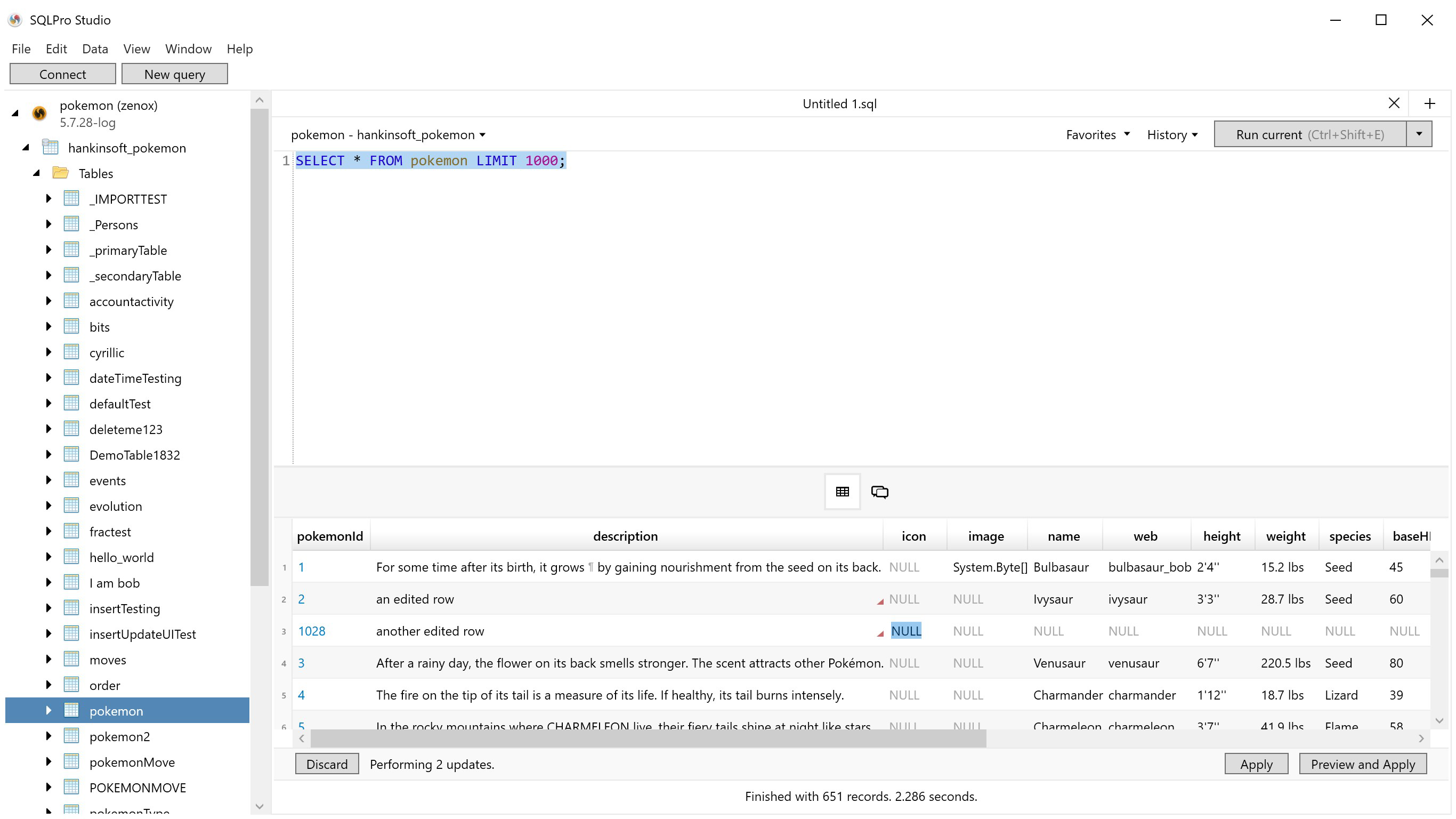Viewport: 1456px width, 819px height.
Task: Click the results horizontal scrollbar thumb
Action: click(x=648, y=738)
